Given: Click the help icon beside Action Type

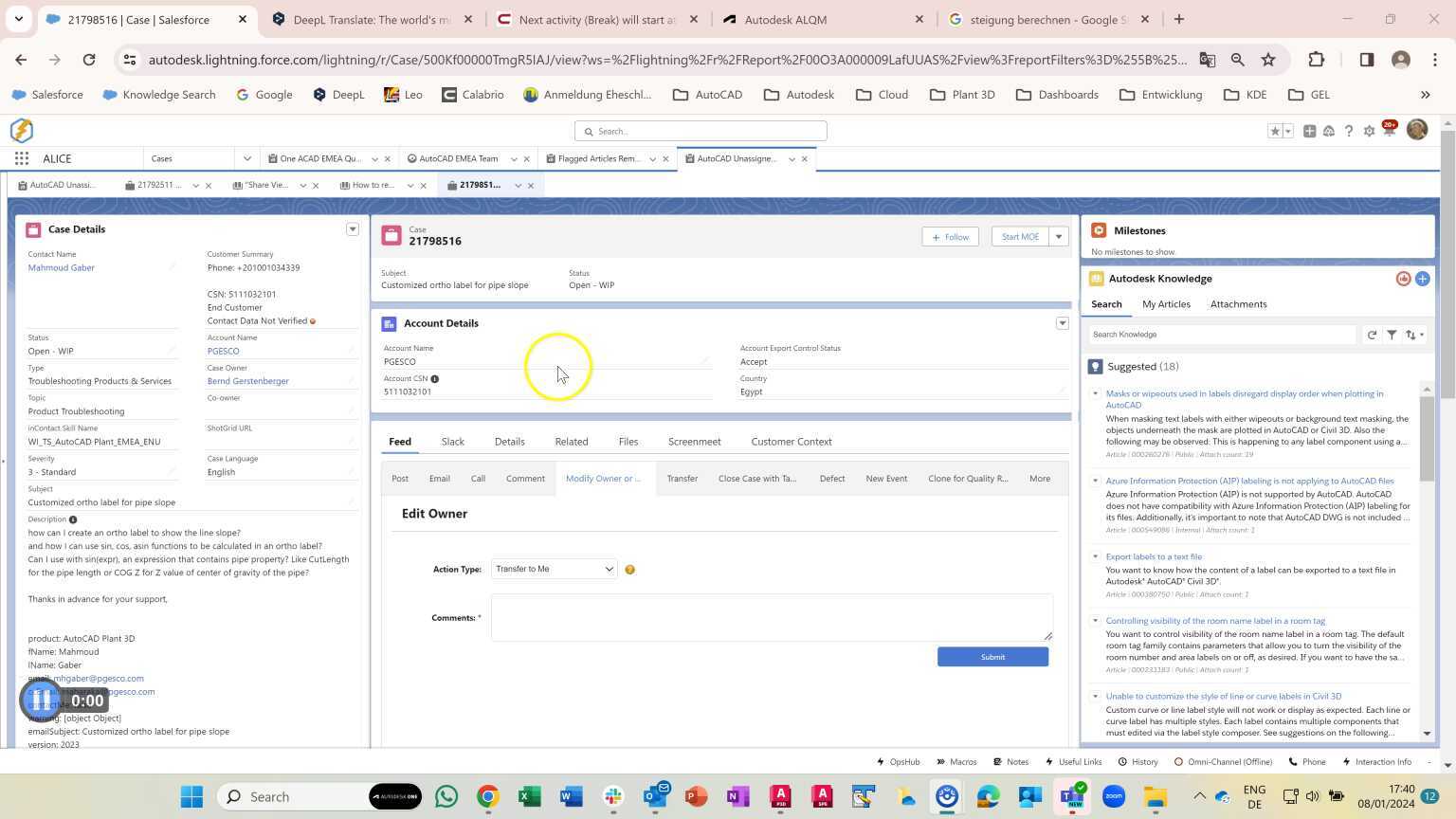Looking at the screenshot, I should pyautogui.click(x=629, y=570).
